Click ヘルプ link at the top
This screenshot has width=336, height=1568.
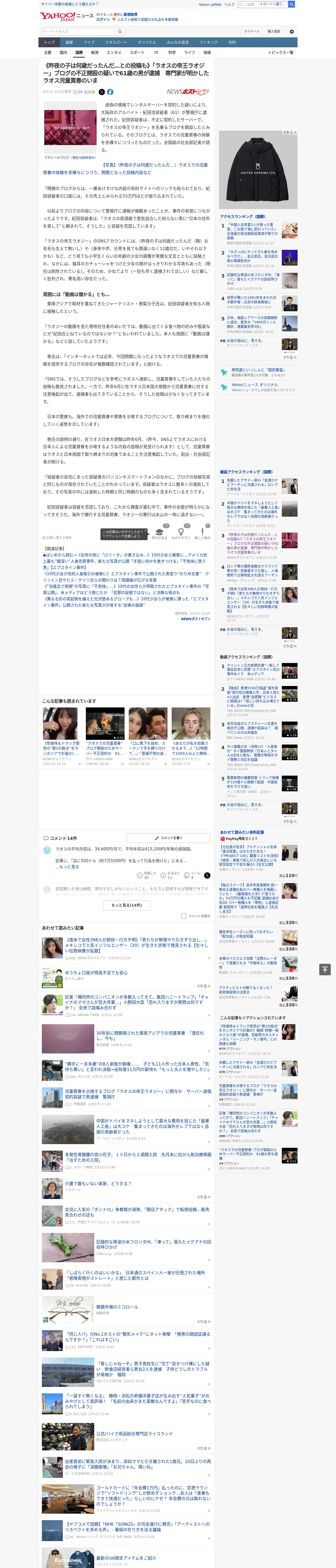(x=229, y=4)
